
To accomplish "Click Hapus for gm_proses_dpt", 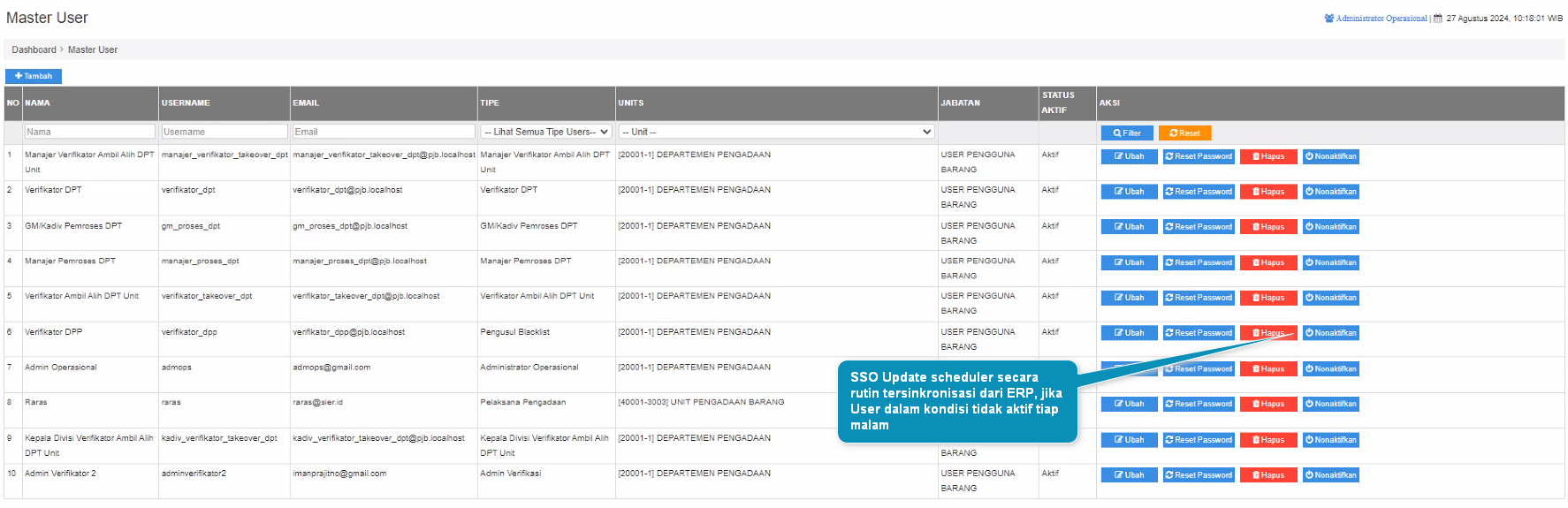I will click(1268, 227).
